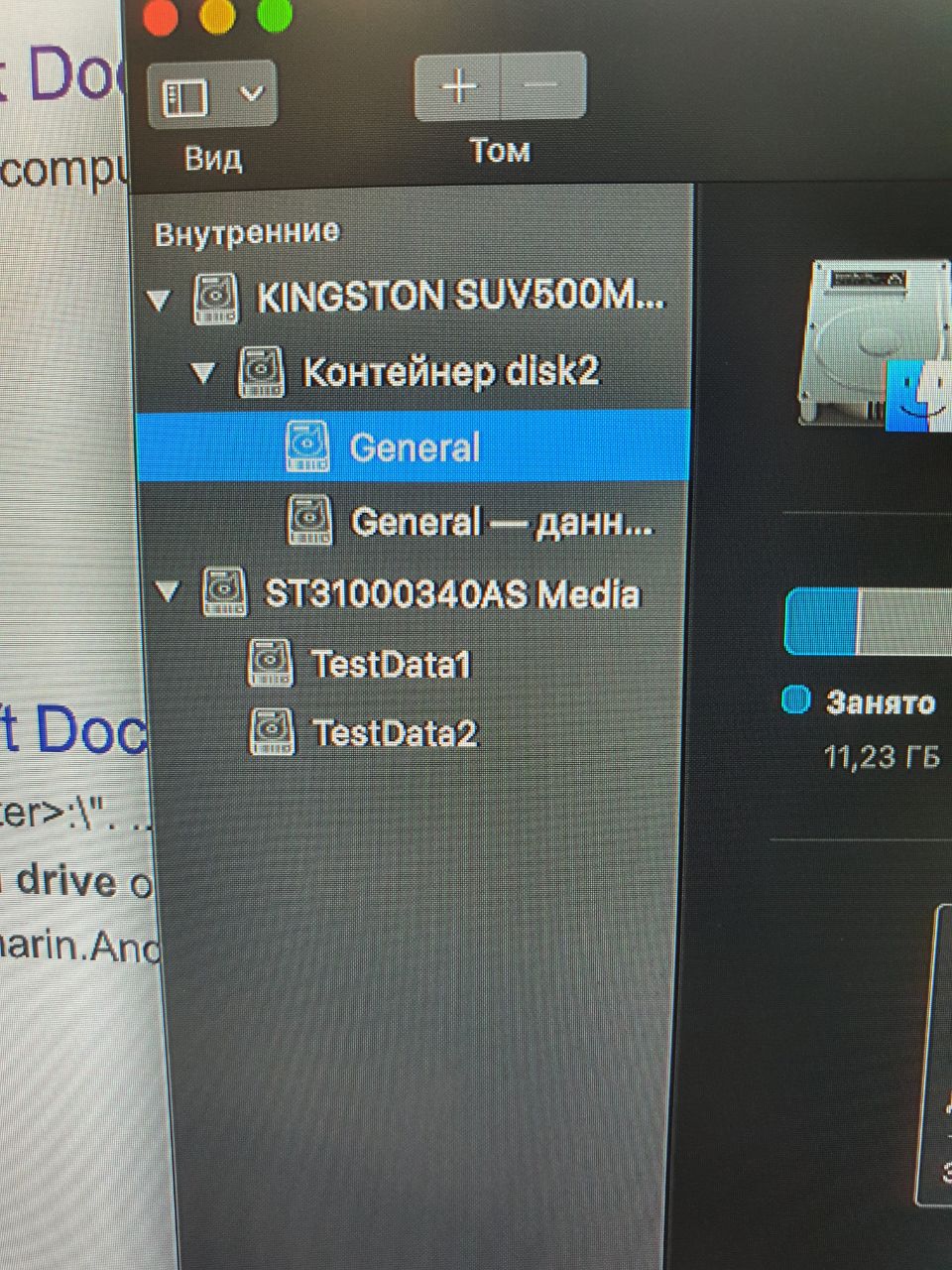The image size is (952, 1270).
Task: Collapse Контейнер disk2 triangle
Action: coord(203,373)
